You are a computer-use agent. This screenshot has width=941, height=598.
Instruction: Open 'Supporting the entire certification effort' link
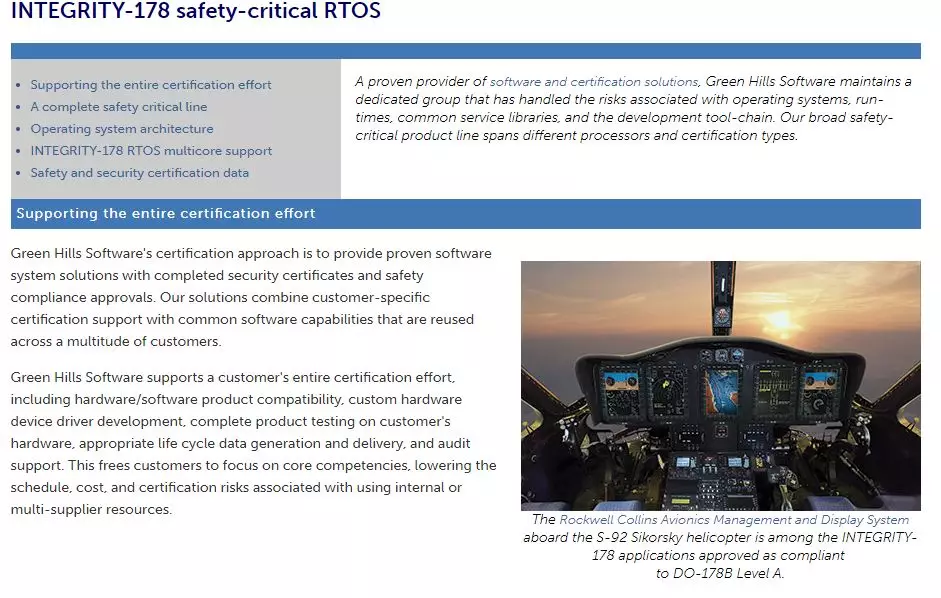click(x=151, y=85)
